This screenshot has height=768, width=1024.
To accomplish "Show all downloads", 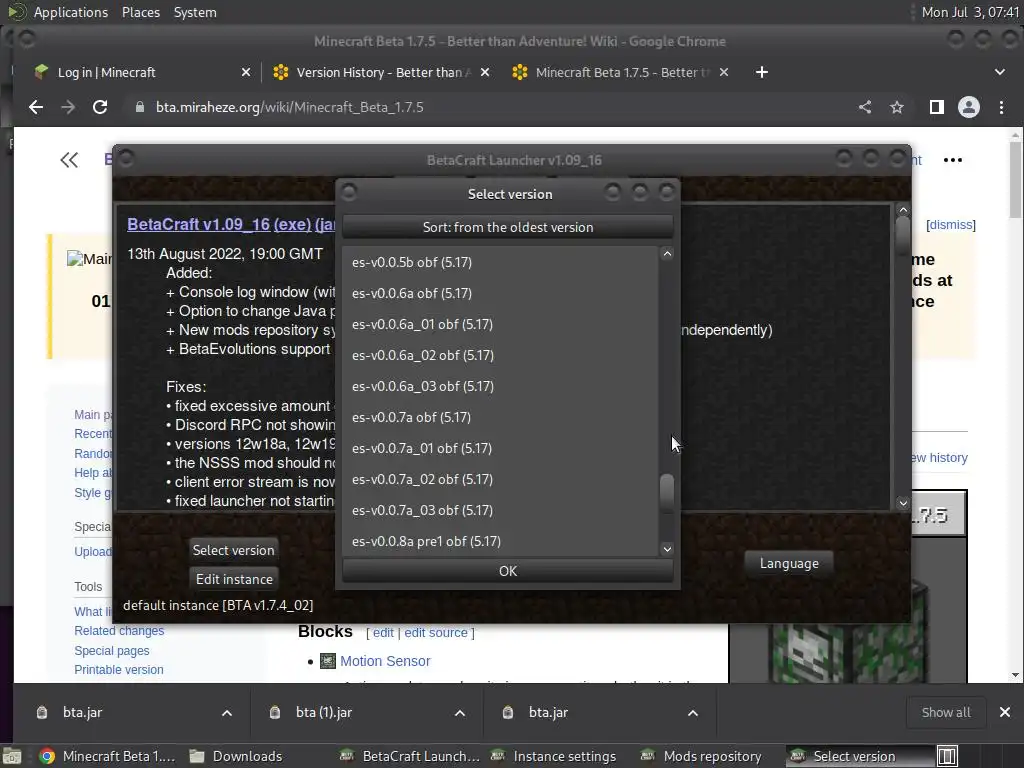I will [x=946, y=712].
